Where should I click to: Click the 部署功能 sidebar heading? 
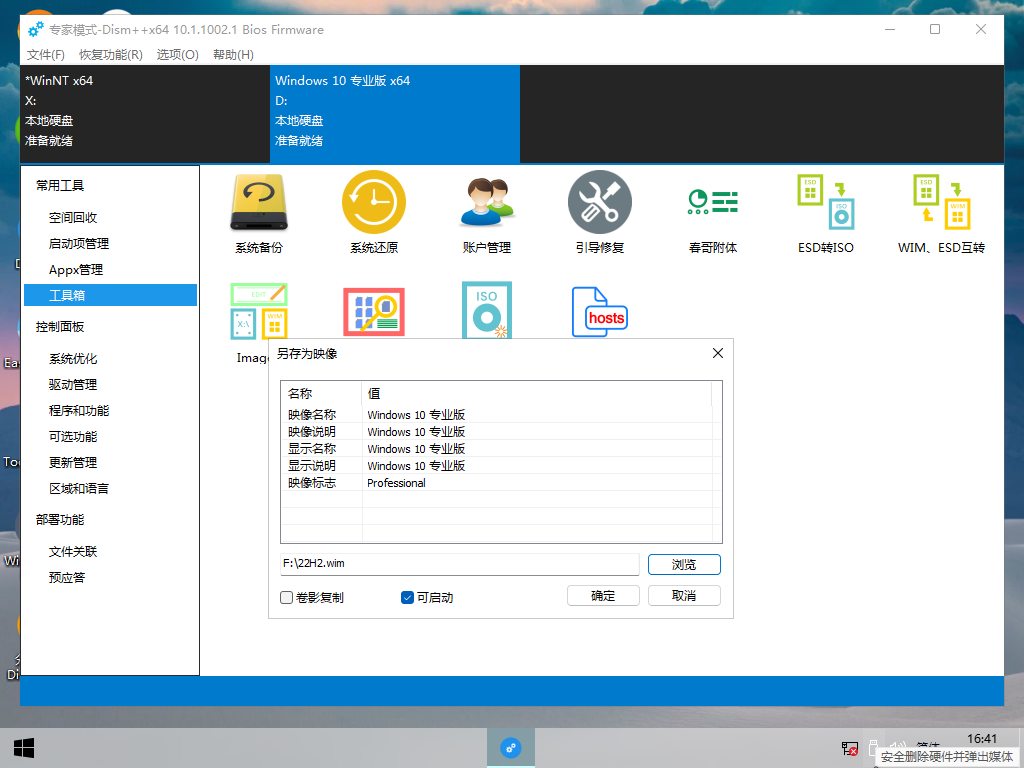point(60,520)
